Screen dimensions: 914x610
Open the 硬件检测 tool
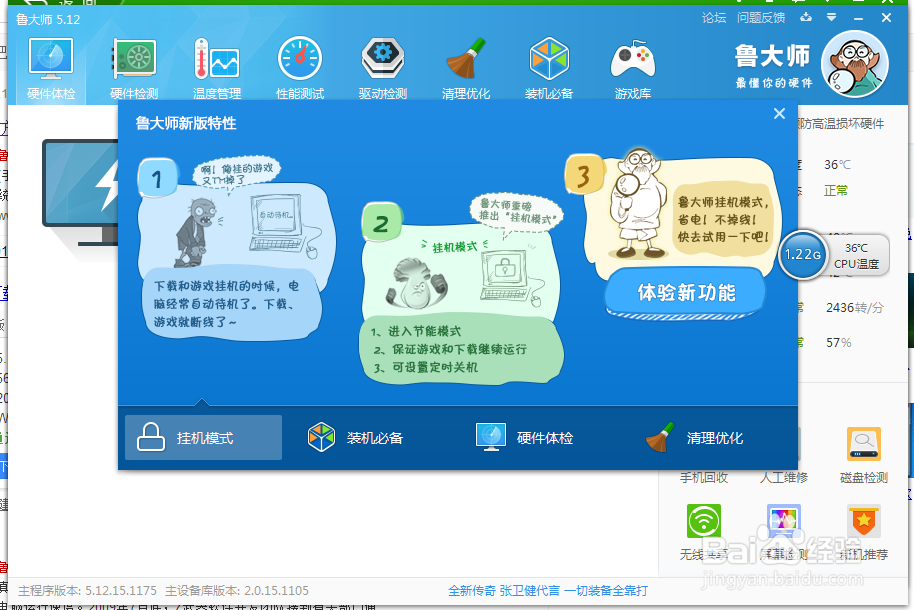[134, 68]
